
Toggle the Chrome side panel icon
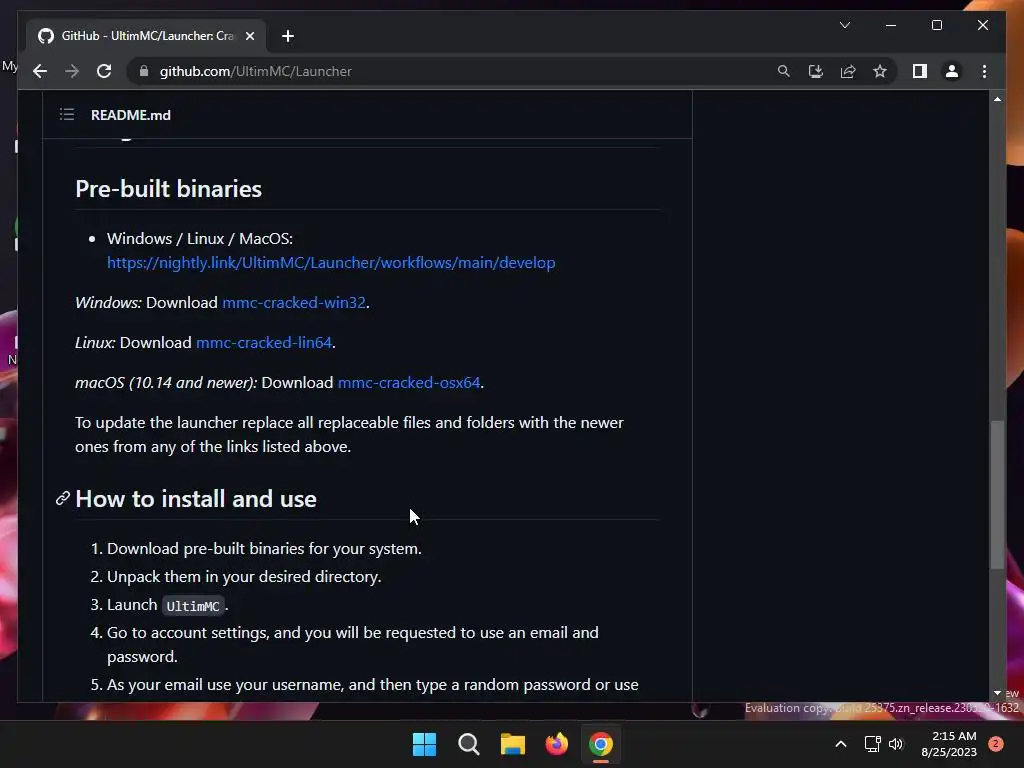[x=920, y=71]
